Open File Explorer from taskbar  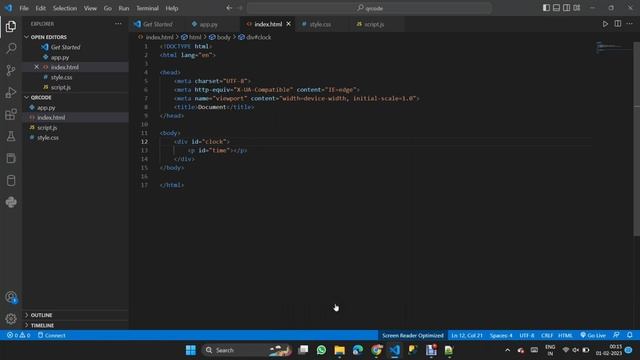click(339, 350)
